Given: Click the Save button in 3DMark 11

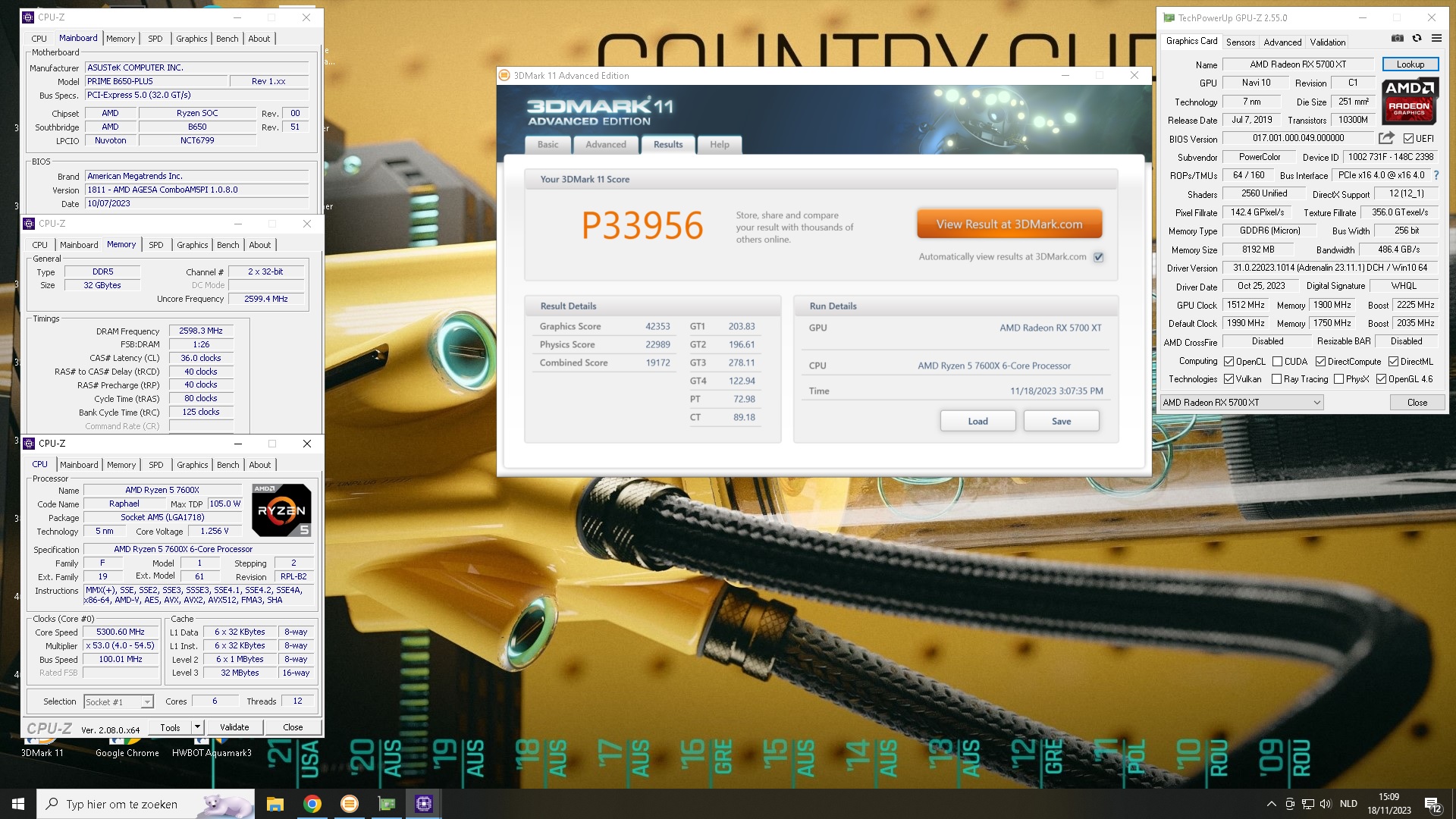Looking at the screenshot, I should click(x=1061, y=422).
